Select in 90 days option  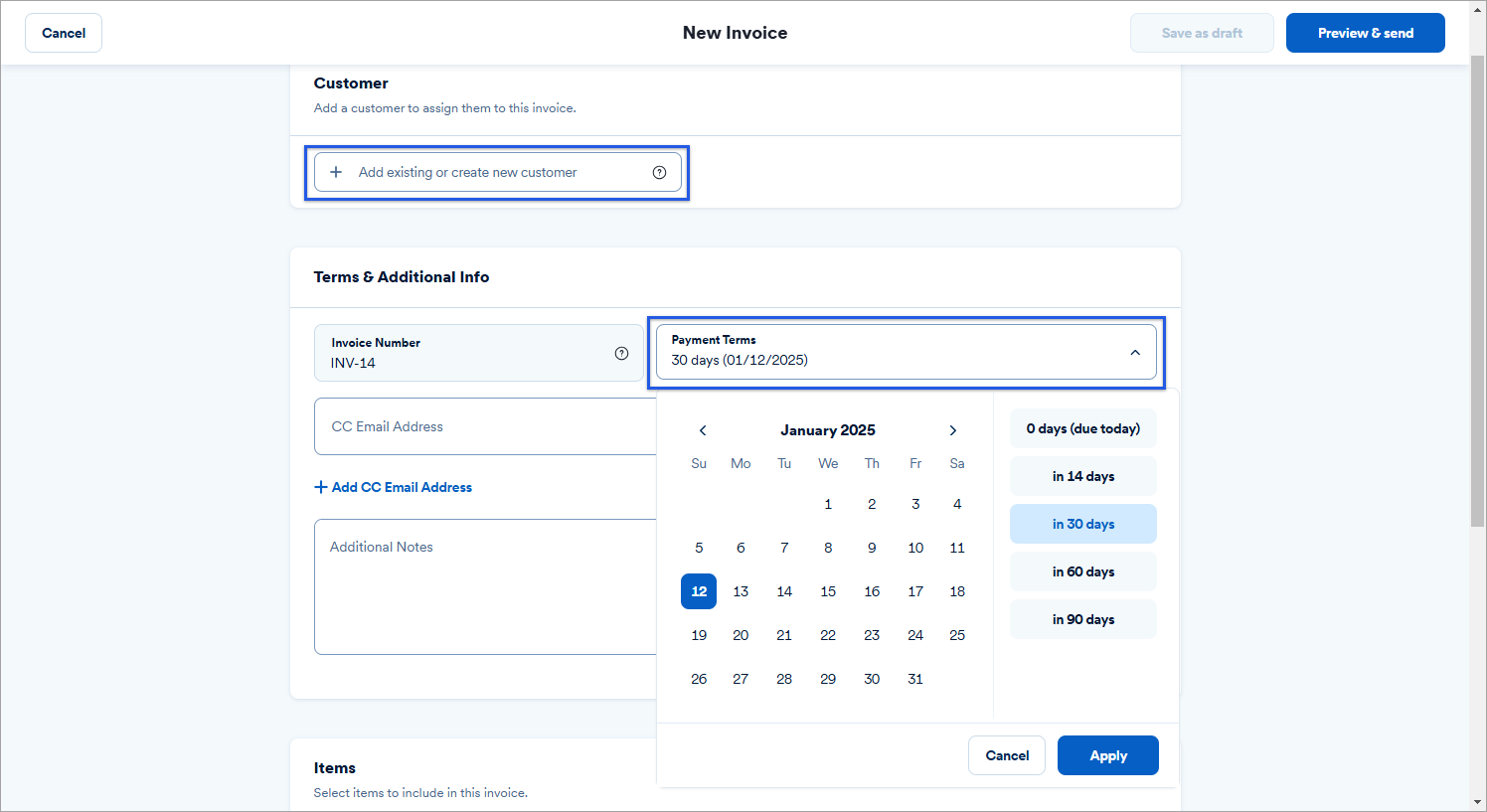point(1083,619)
